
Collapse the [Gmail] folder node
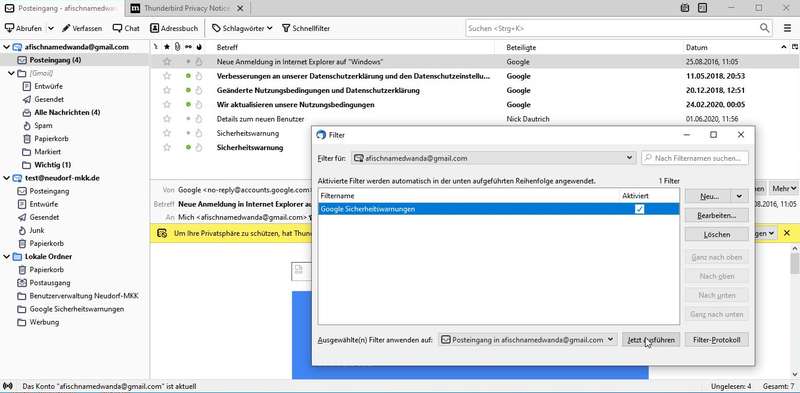11,73
